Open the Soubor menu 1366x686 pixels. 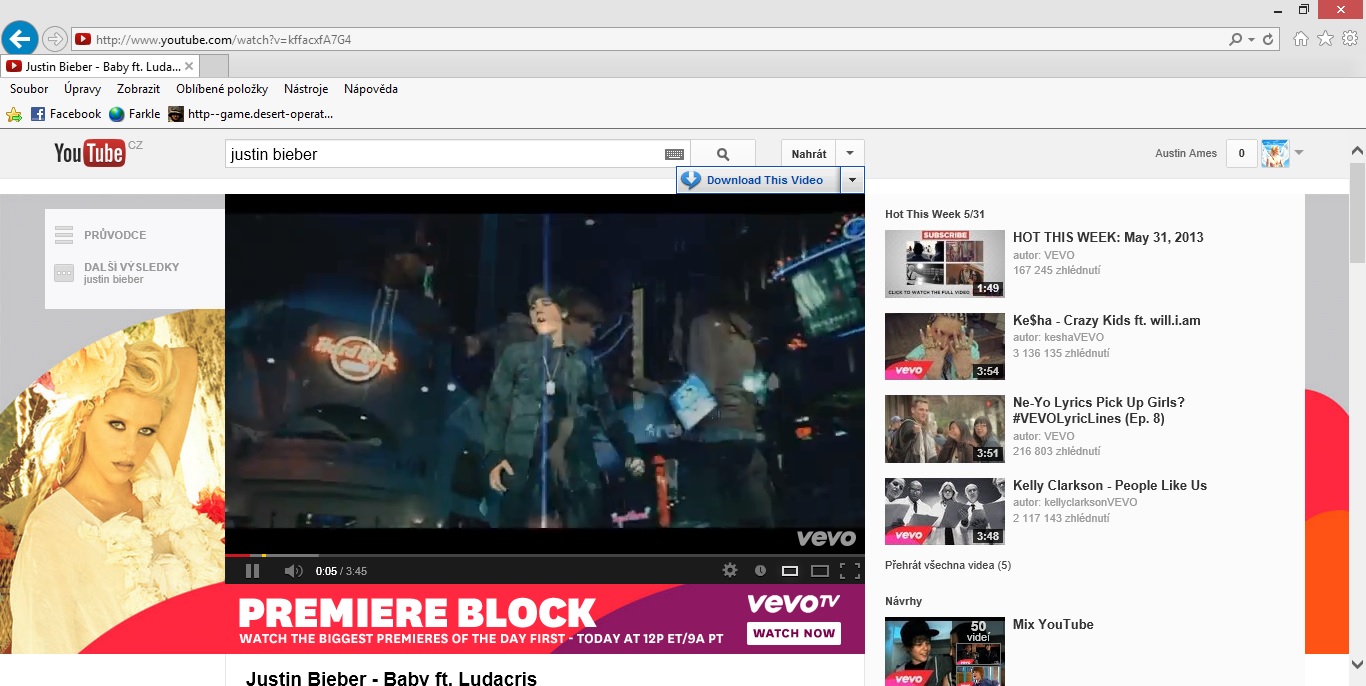coord(29,89)
